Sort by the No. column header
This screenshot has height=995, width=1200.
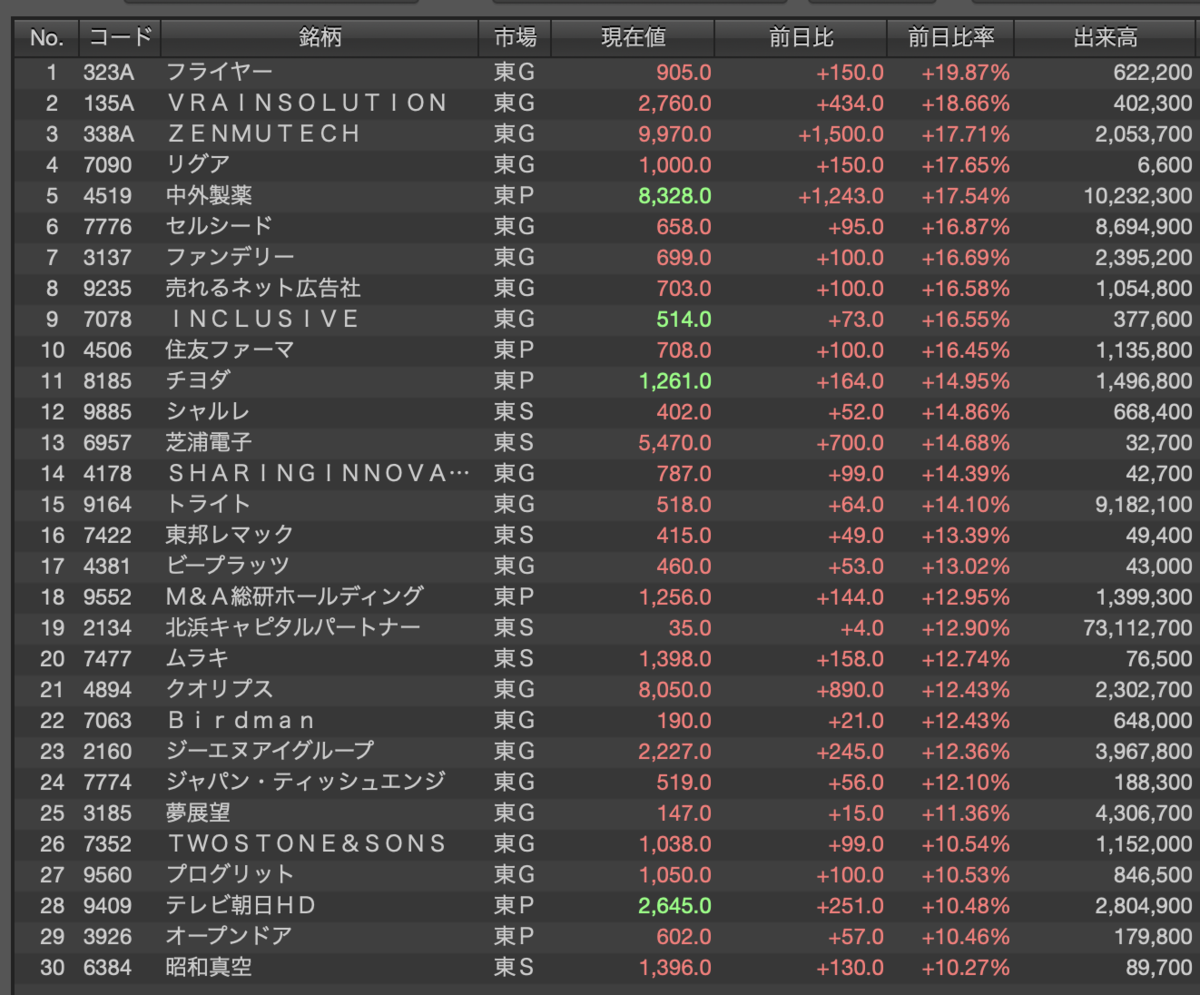tap(47, 39)
